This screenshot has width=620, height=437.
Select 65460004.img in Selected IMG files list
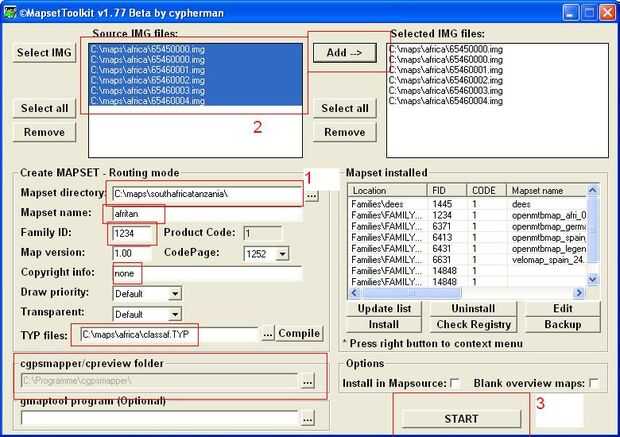click(x=497, y=101)
